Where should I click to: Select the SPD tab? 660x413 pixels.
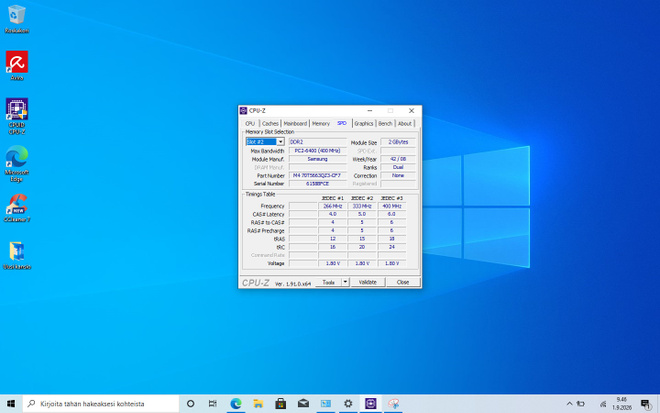342,123
